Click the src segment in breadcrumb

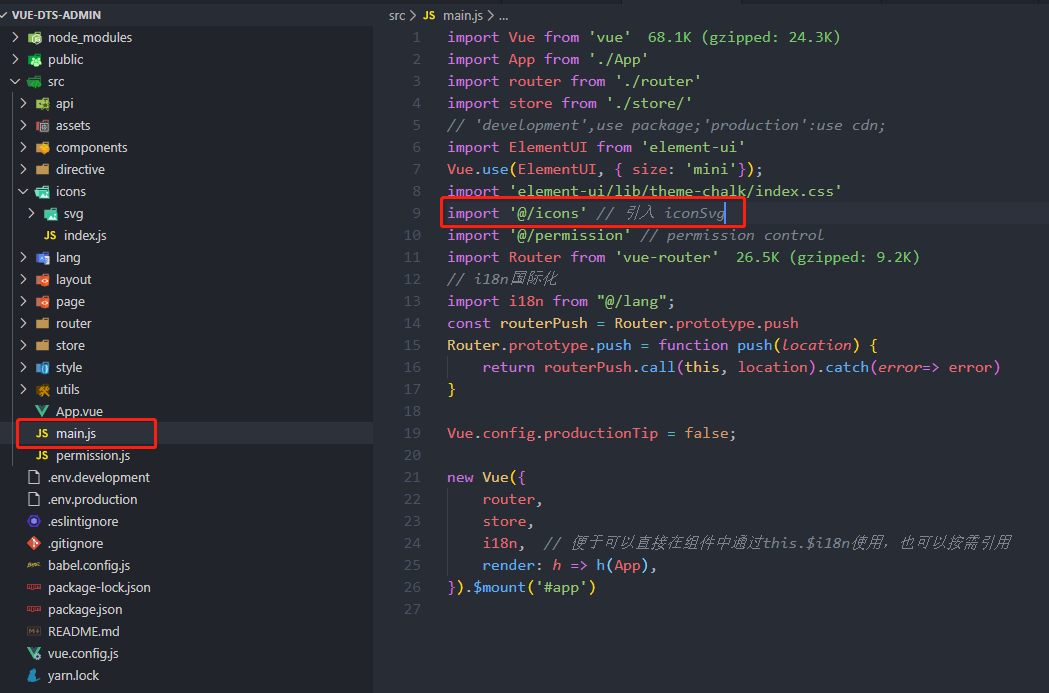(397, 16)
